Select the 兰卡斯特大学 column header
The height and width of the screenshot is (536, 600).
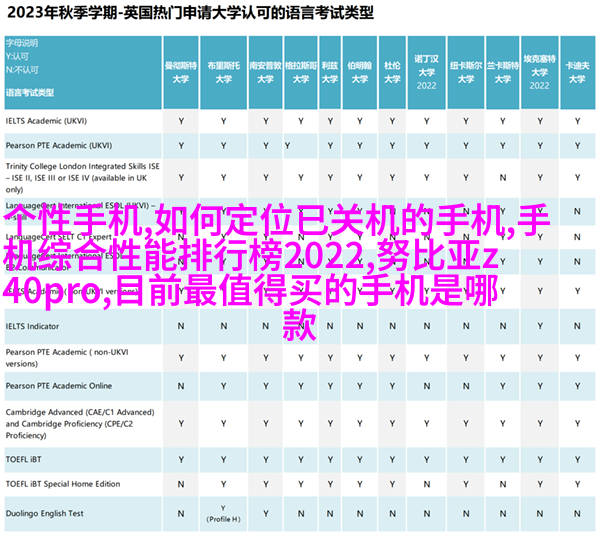[503, 73]
